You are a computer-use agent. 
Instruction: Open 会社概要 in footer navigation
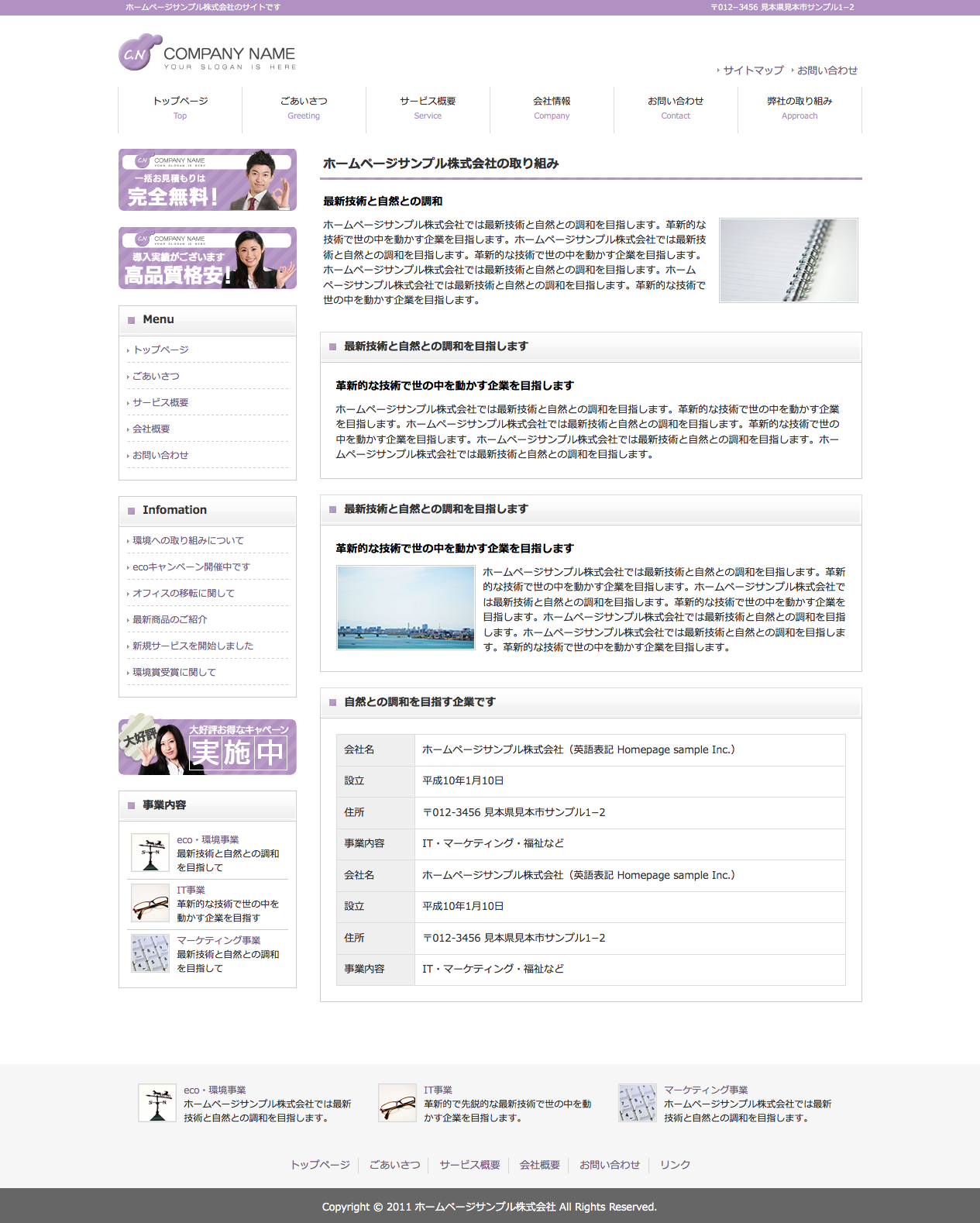(540, 1165)
